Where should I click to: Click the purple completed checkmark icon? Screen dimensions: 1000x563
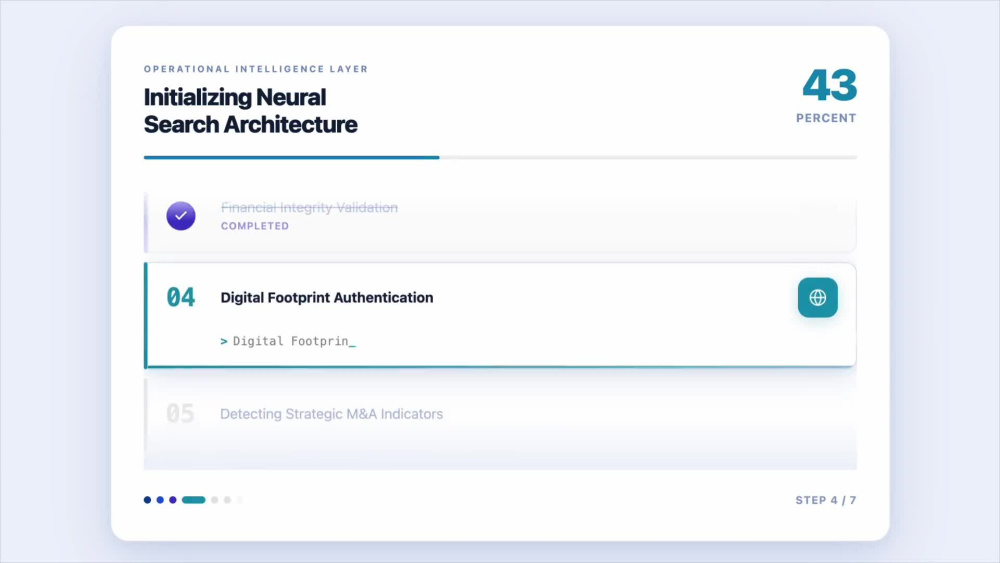tap(181, 216)
